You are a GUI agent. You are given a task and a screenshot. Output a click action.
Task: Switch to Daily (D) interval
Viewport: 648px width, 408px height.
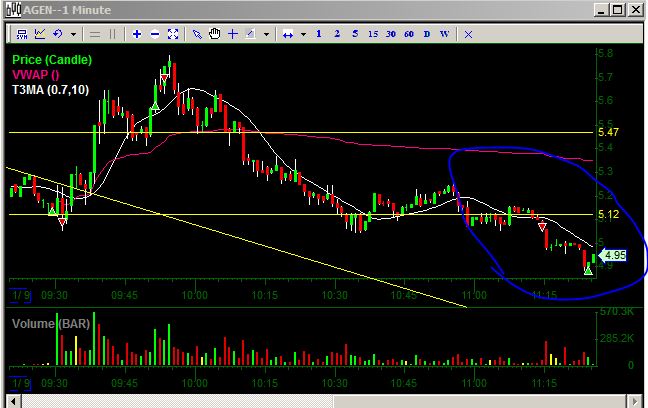[427, 34]
